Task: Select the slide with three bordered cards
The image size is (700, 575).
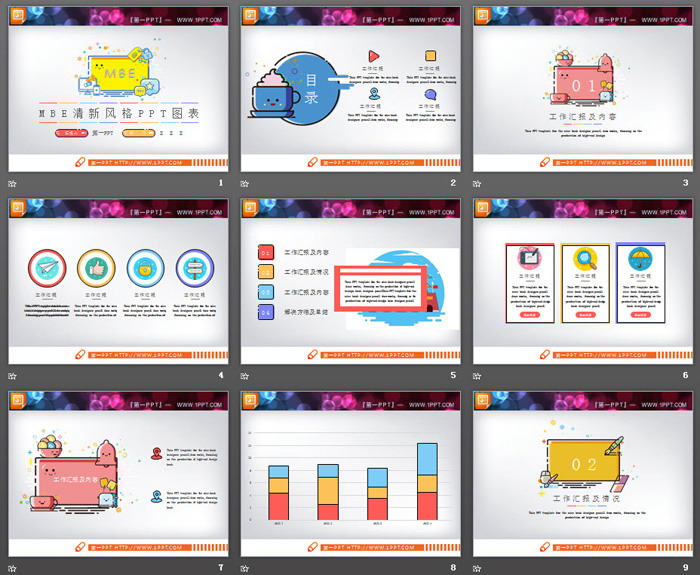Action: 582,281
